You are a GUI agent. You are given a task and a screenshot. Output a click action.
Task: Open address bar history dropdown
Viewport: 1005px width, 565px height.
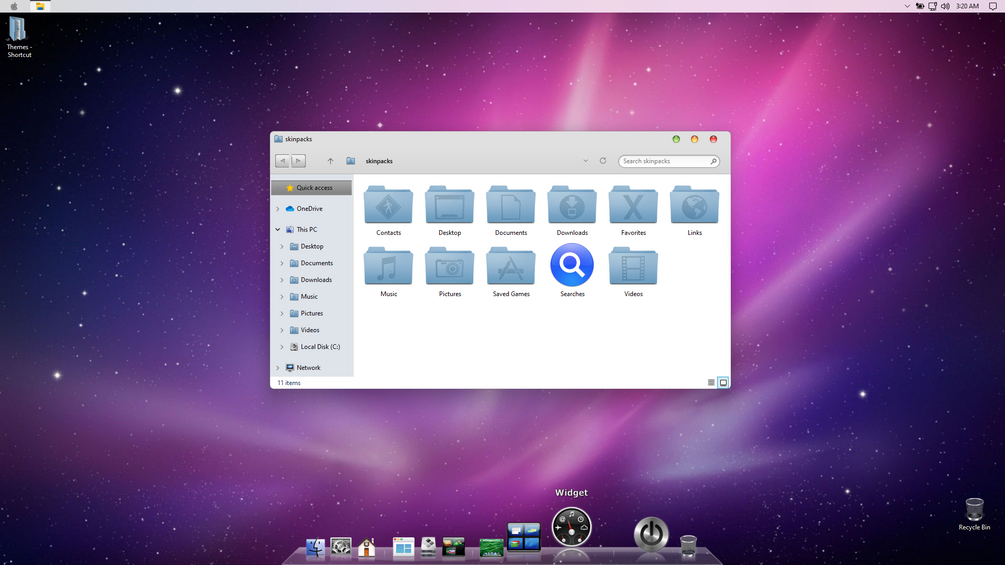pyautogui.click(x=585, y=161)
